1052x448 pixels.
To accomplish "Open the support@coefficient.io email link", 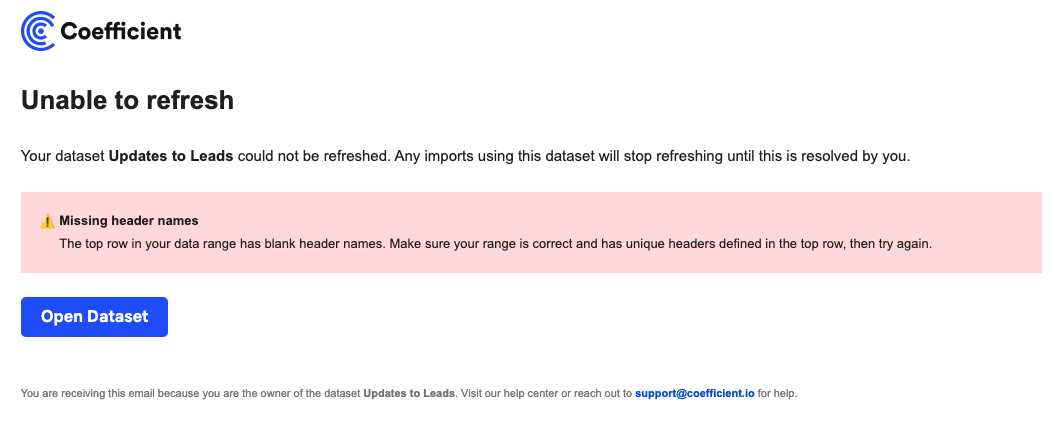I will [695, 394].
